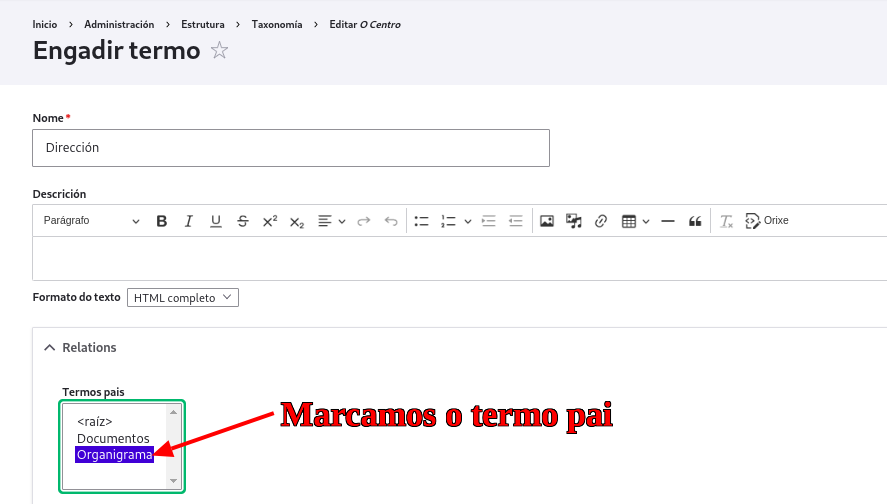The width and height of the screenshot is (887, 504).
Task: Insert an image into the description
Action: (547, 221)
